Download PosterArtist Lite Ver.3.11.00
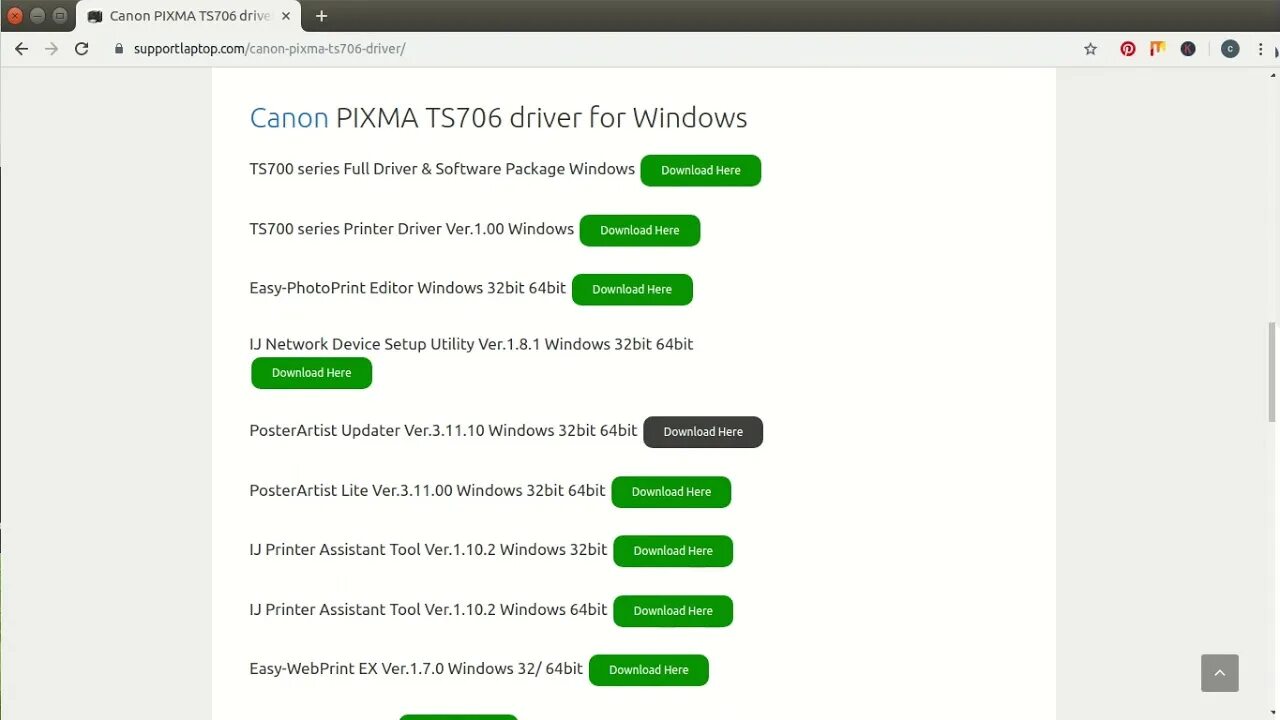 (x=671, y=492)
